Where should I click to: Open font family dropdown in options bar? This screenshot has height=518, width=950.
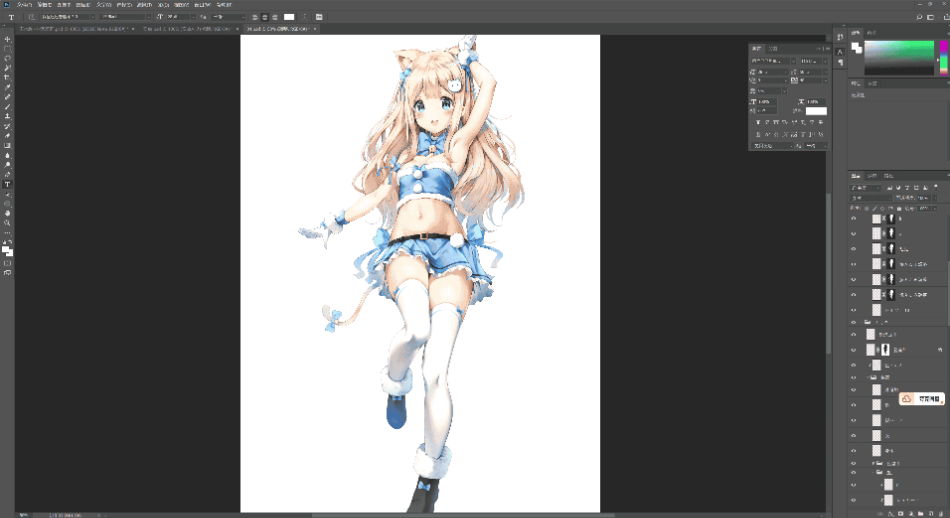[92, 17]
